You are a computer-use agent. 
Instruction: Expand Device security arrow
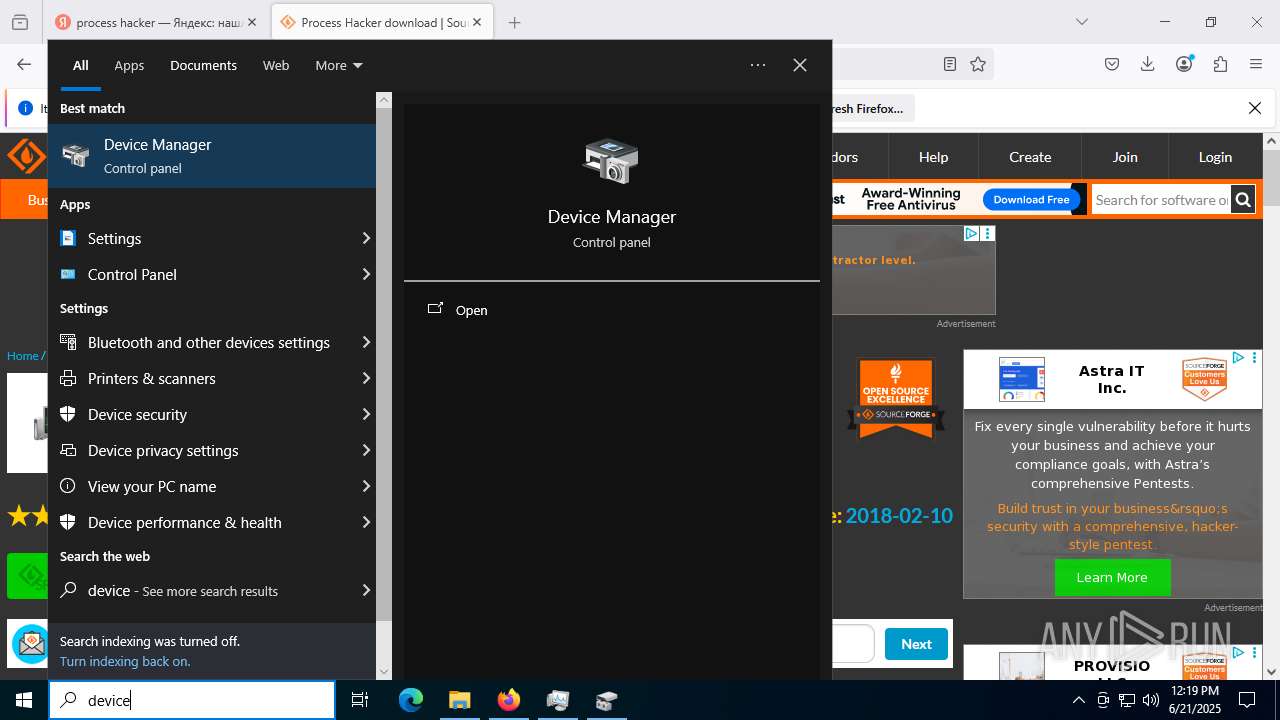click(x=366, y=414)
